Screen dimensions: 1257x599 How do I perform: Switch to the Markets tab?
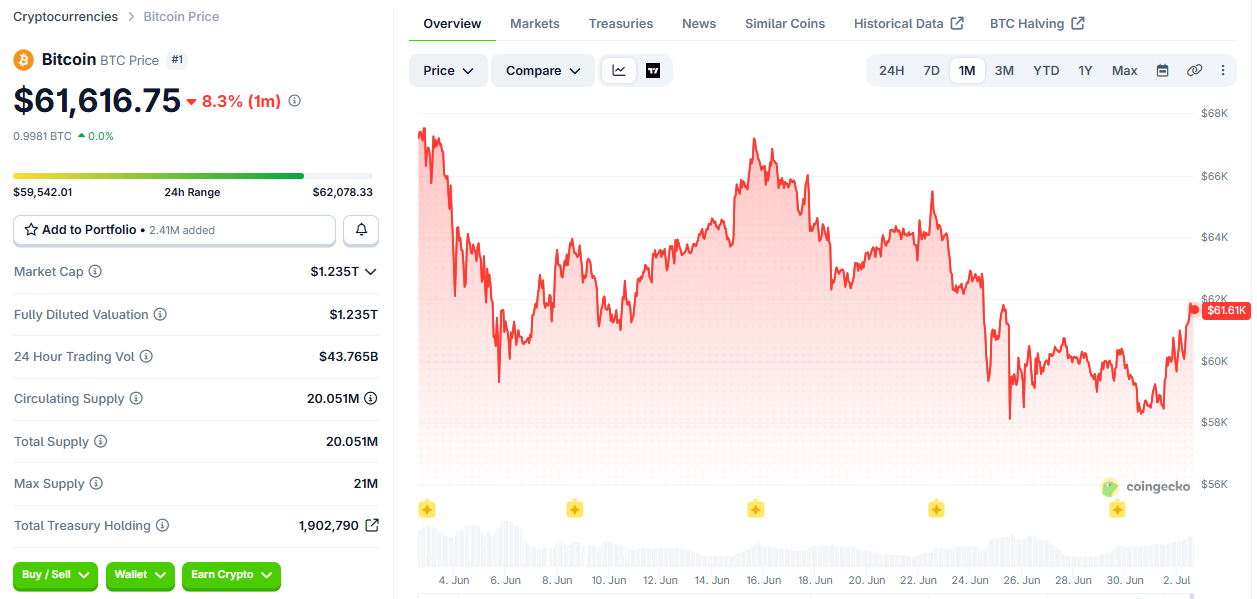click(535, 24)
